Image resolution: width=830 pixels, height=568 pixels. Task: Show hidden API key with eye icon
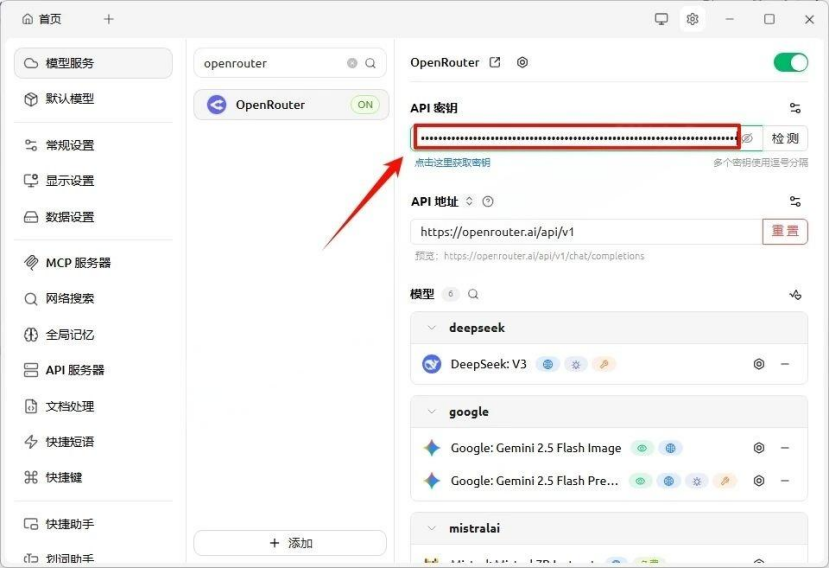pos(747,139)
